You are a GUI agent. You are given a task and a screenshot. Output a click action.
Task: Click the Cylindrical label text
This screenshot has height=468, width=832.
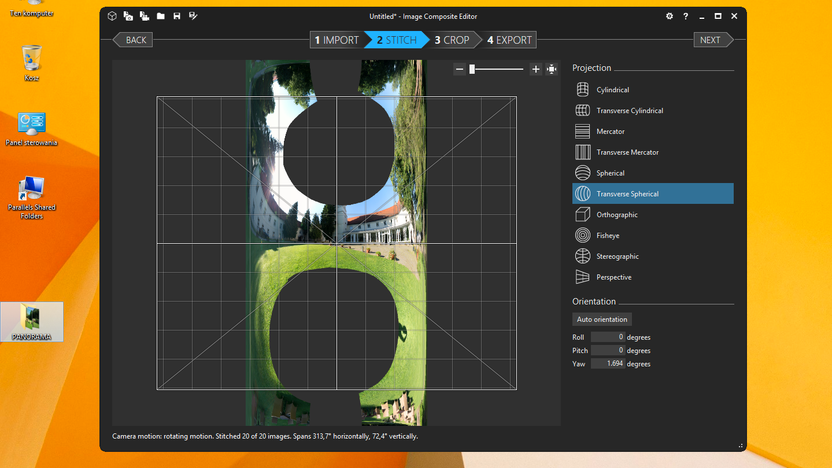612,90
